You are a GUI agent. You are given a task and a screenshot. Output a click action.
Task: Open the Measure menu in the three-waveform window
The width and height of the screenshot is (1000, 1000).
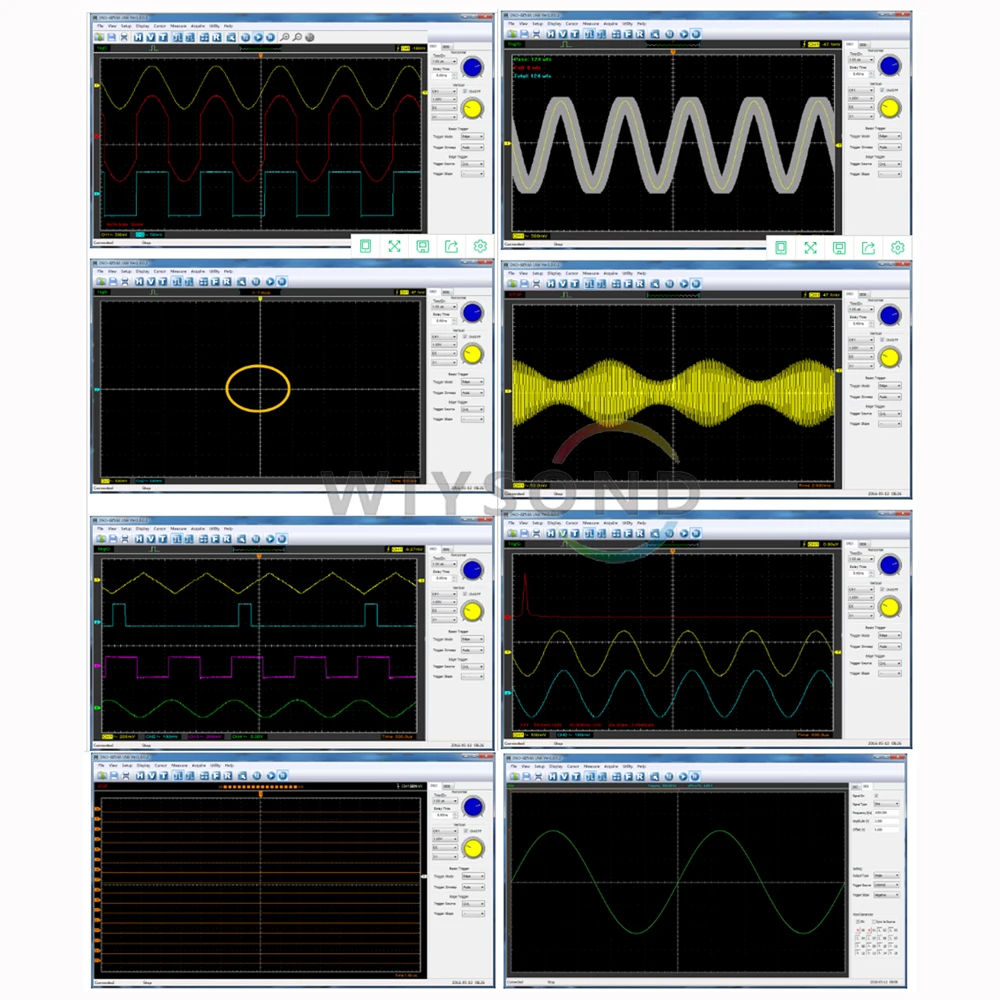click(x=178, y=26)
